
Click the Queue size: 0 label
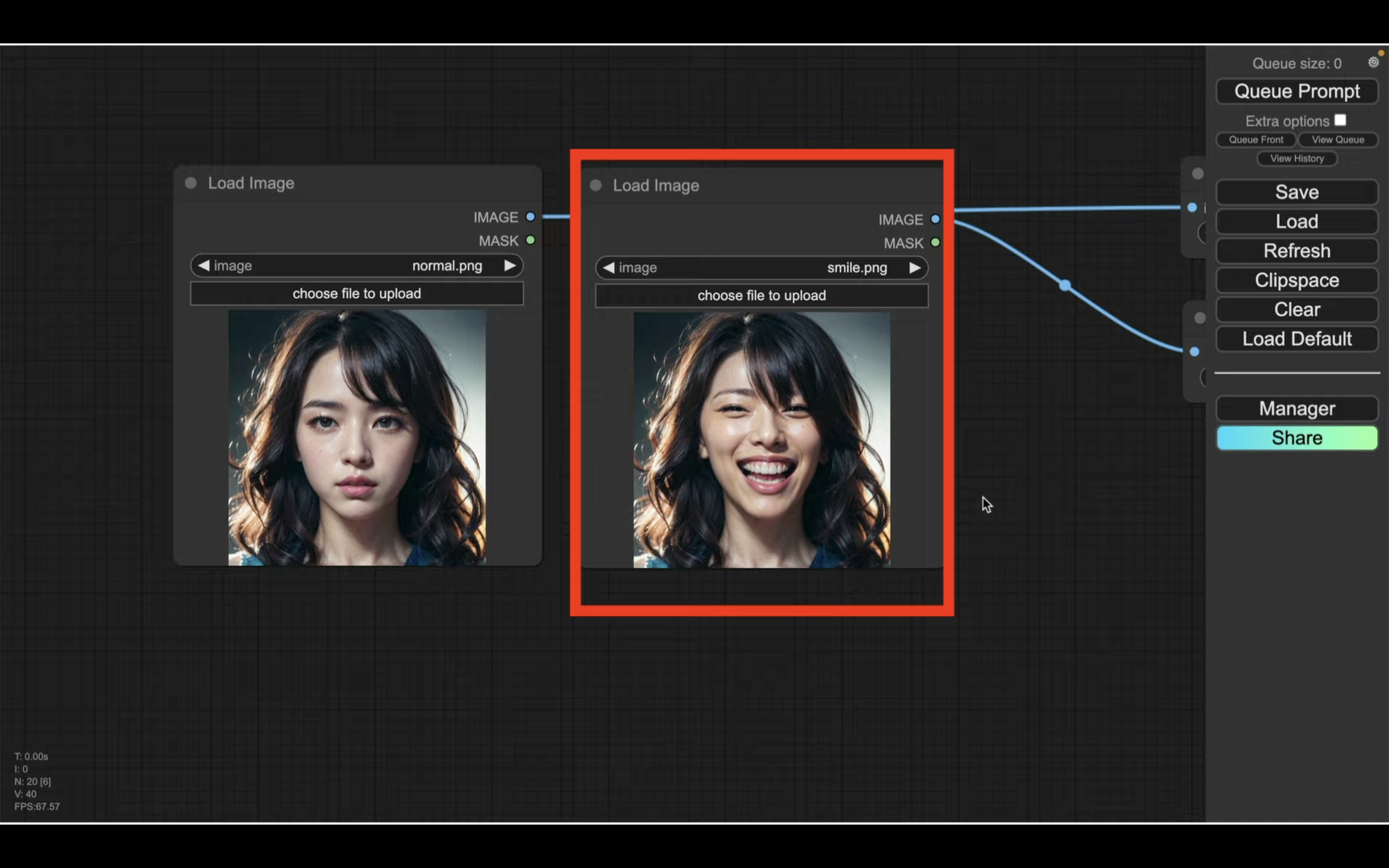click(1296, 63)
